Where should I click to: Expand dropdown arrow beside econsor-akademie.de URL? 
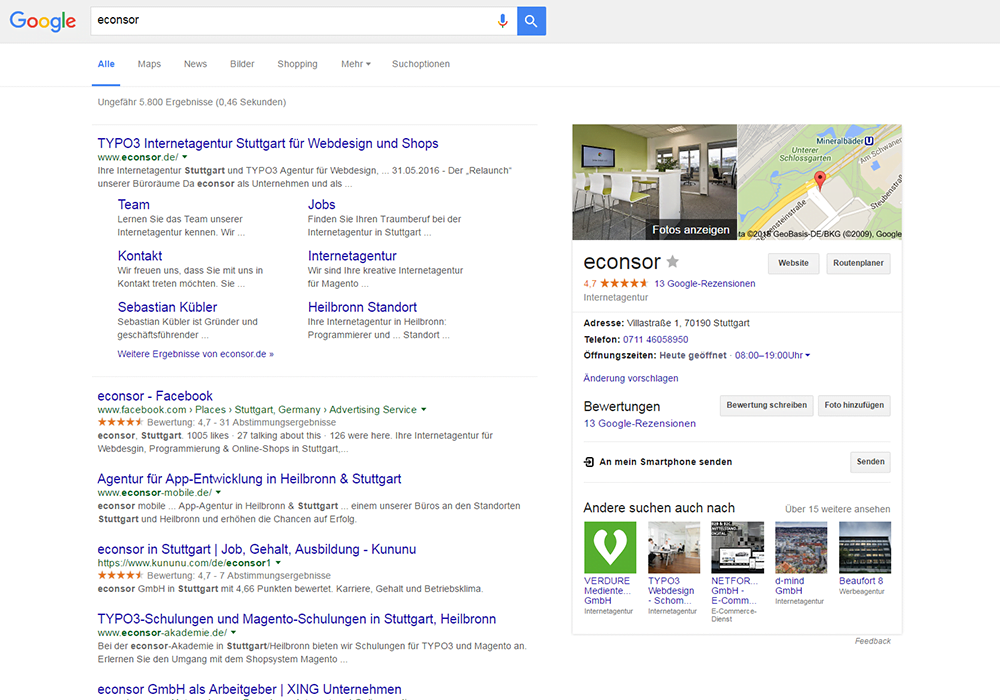click(233, 632)
